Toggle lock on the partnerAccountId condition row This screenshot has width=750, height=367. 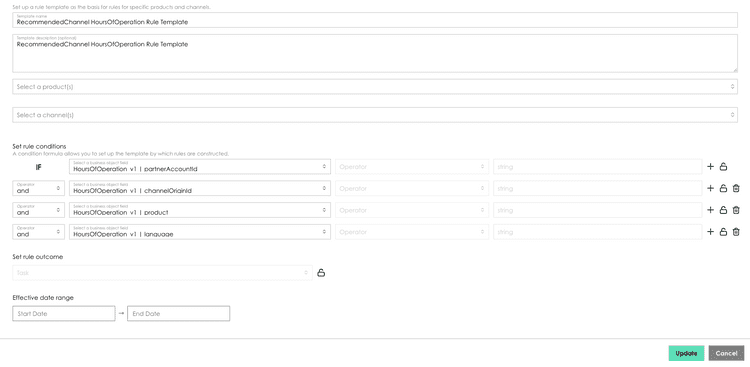[x=723, y=167]
